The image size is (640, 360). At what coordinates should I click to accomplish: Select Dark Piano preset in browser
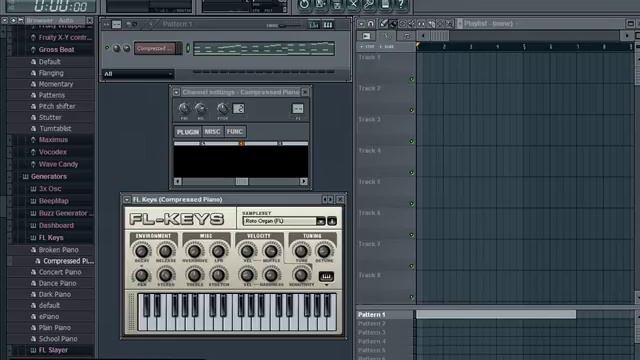point(55,294)
